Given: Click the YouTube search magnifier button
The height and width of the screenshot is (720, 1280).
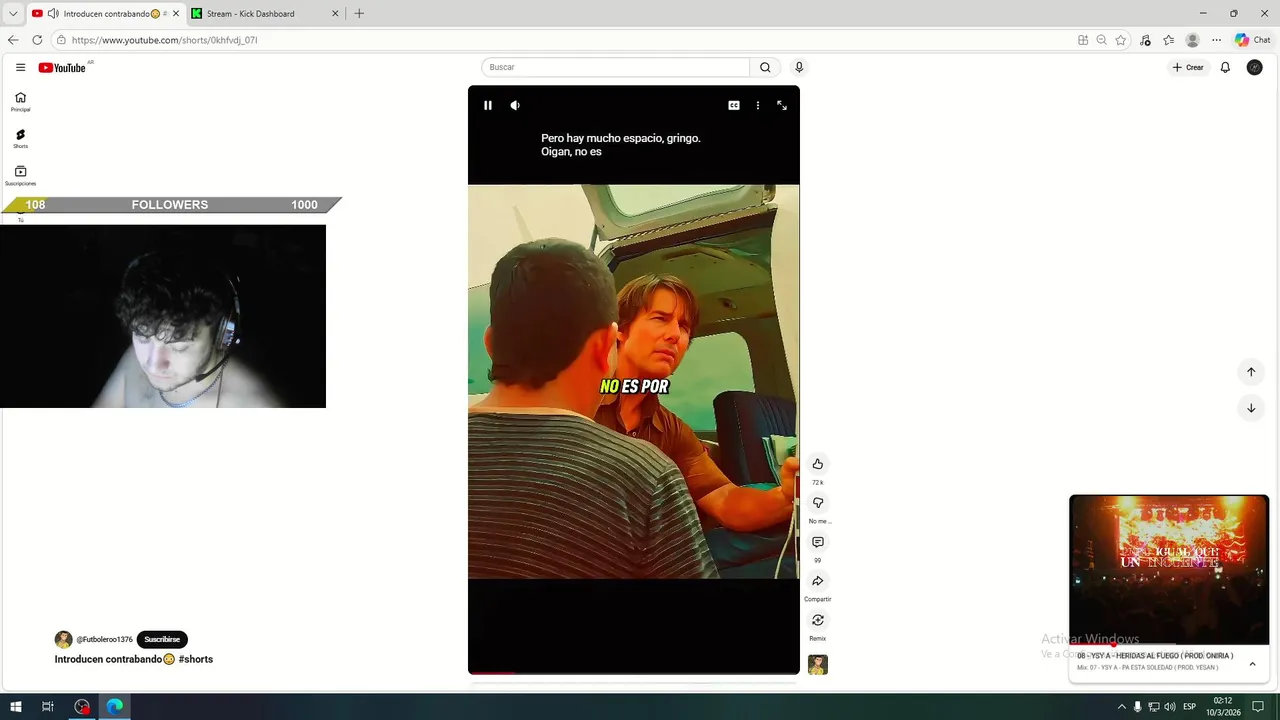Looking at the screenshot, I should point(765,67).
